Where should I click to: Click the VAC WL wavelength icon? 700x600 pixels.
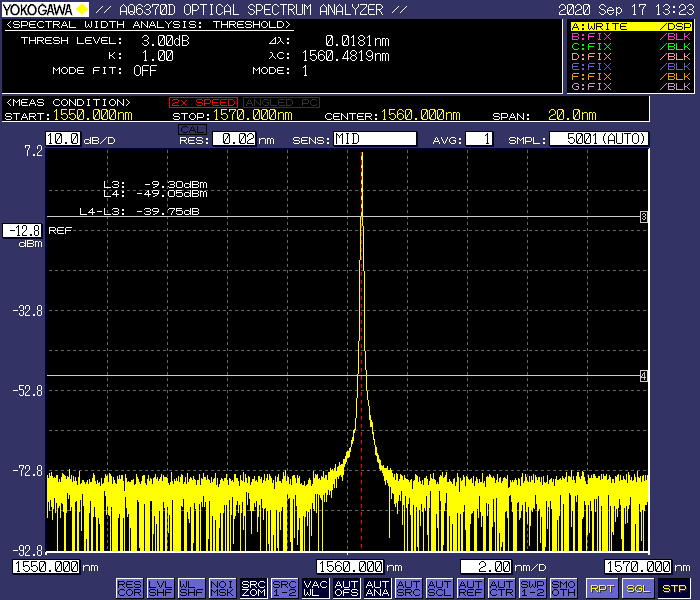point(316,588)
